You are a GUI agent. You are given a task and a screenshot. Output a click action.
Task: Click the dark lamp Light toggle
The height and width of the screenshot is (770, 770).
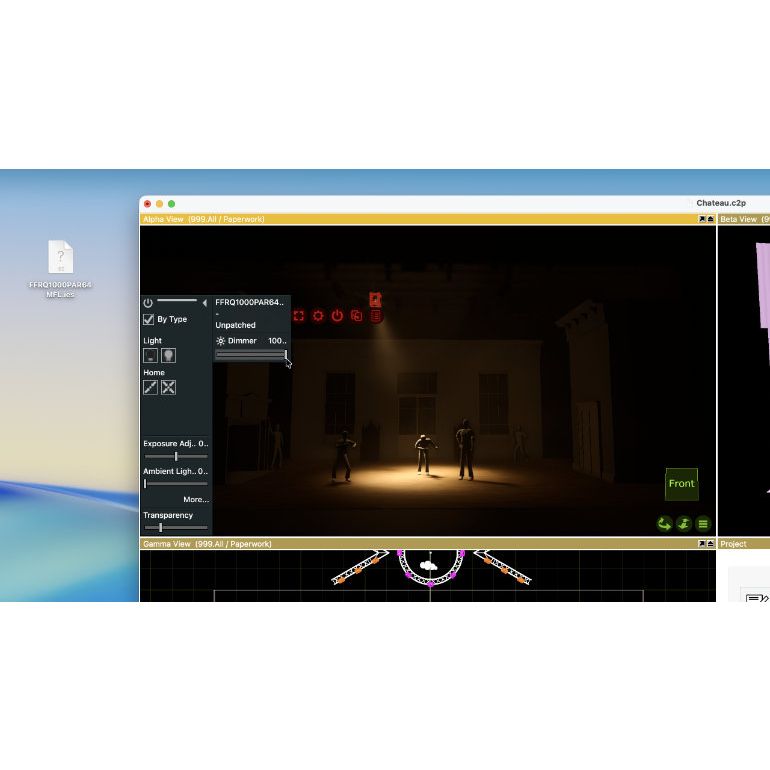click(x=150, y=355)
